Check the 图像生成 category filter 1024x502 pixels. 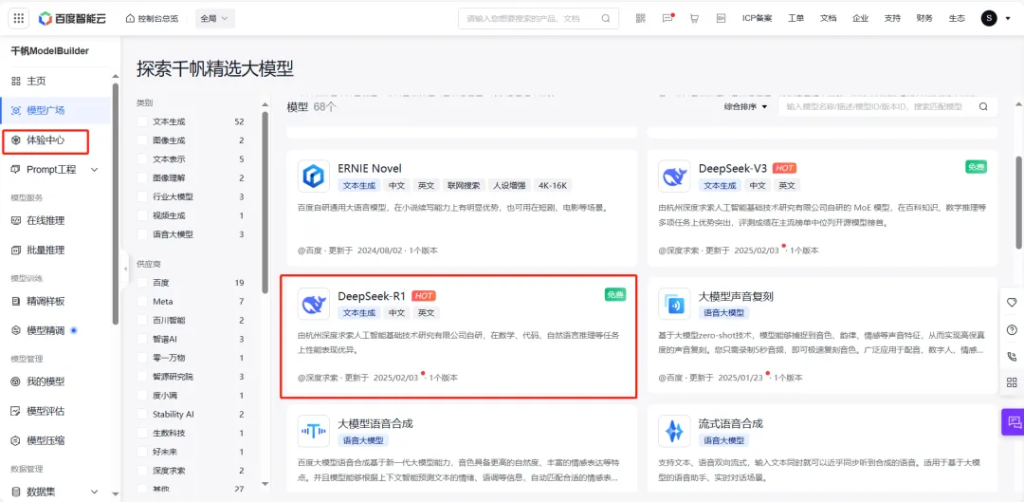click(142, 140)
